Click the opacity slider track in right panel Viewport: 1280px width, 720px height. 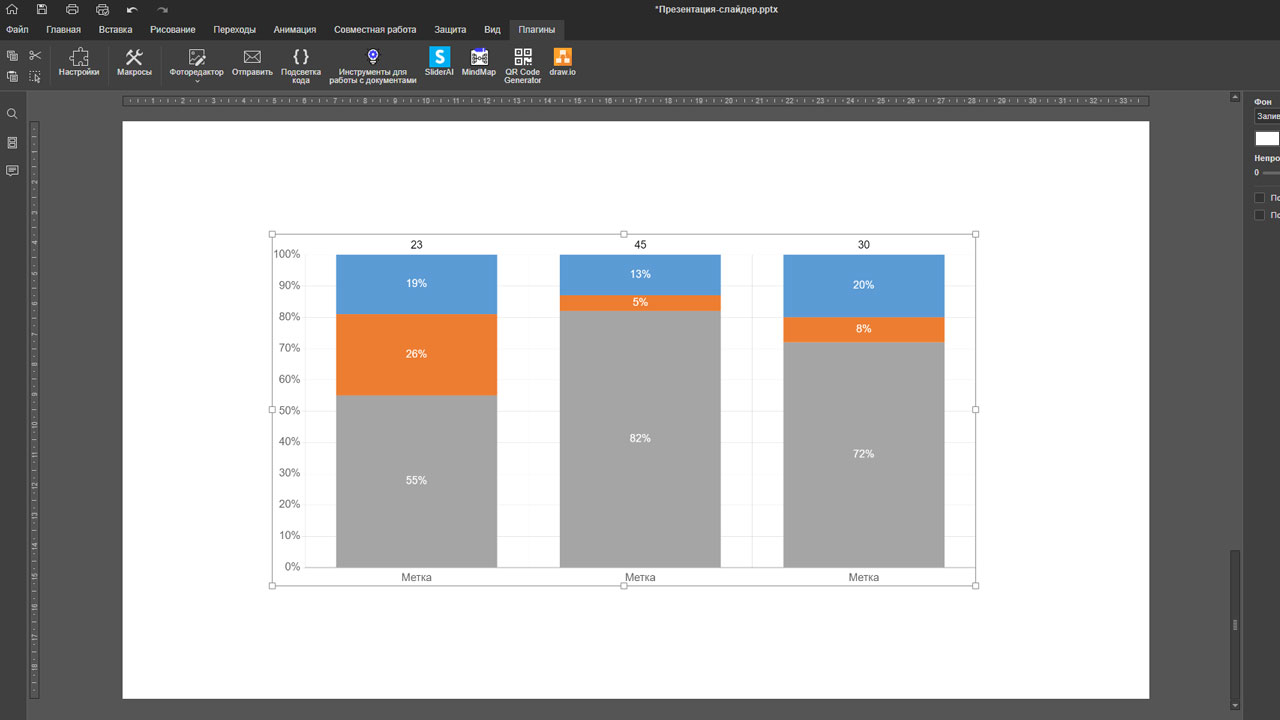(x=1271, y=173)
